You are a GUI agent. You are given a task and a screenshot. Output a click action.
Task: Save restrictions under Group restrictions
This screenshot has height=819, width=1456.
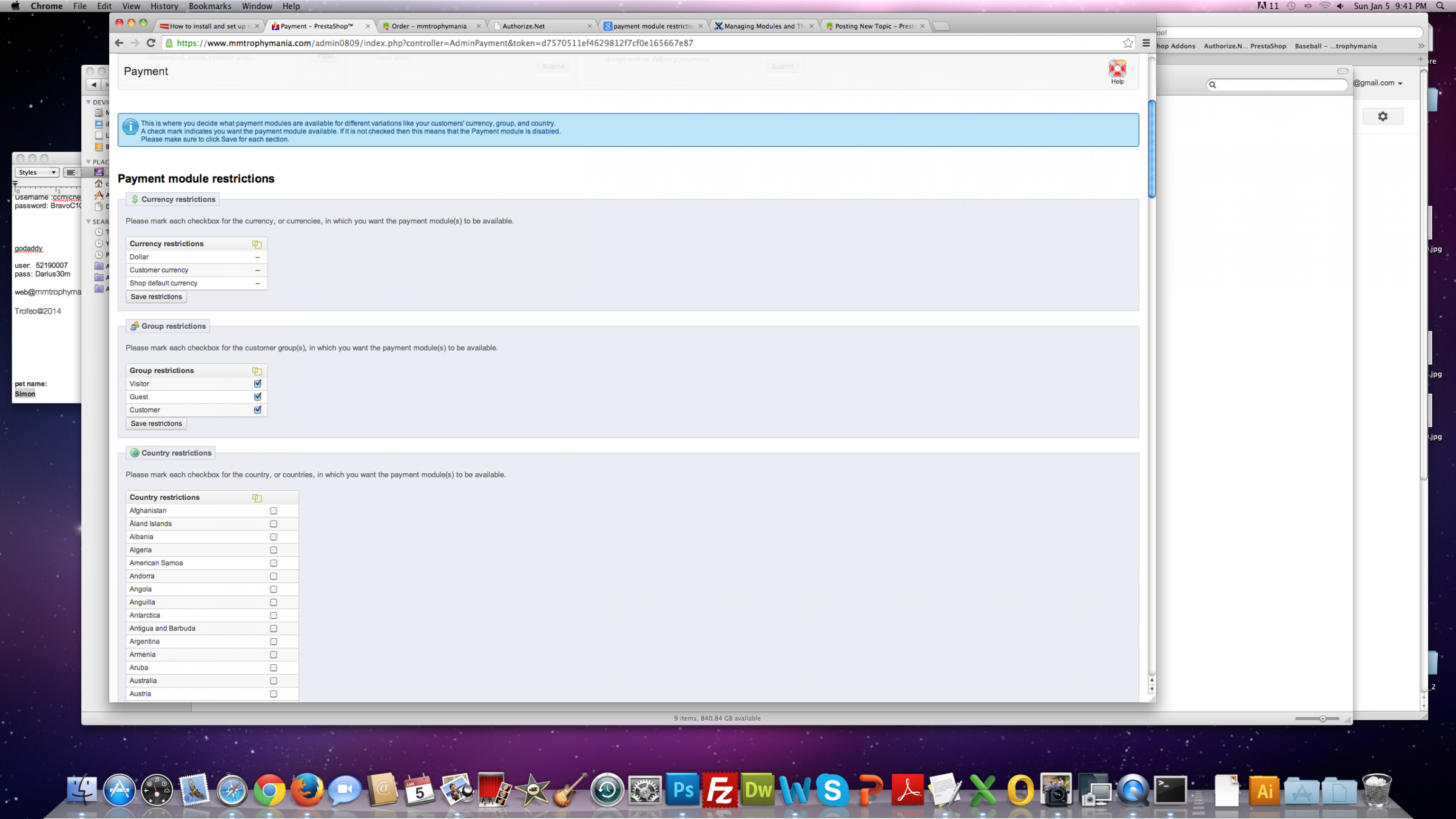pos(156,423)
